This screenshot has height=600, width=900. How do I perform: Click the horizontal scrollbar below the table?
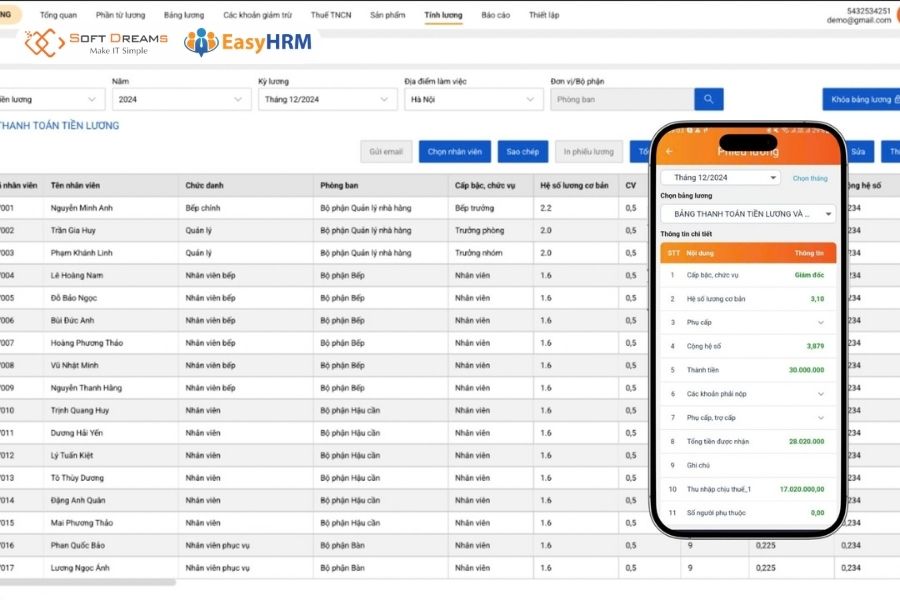click(x=88, y=582)
